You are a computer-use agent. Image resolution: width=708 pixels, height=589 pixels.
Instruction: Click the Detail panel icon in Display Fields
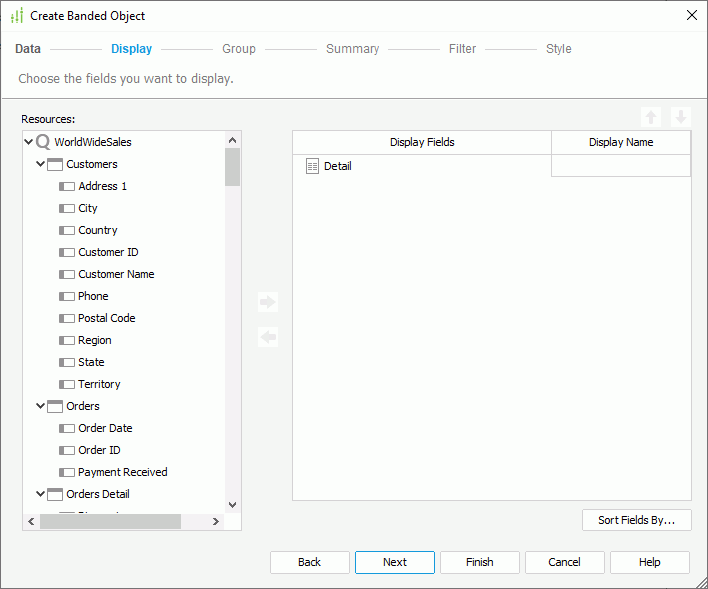312,166
